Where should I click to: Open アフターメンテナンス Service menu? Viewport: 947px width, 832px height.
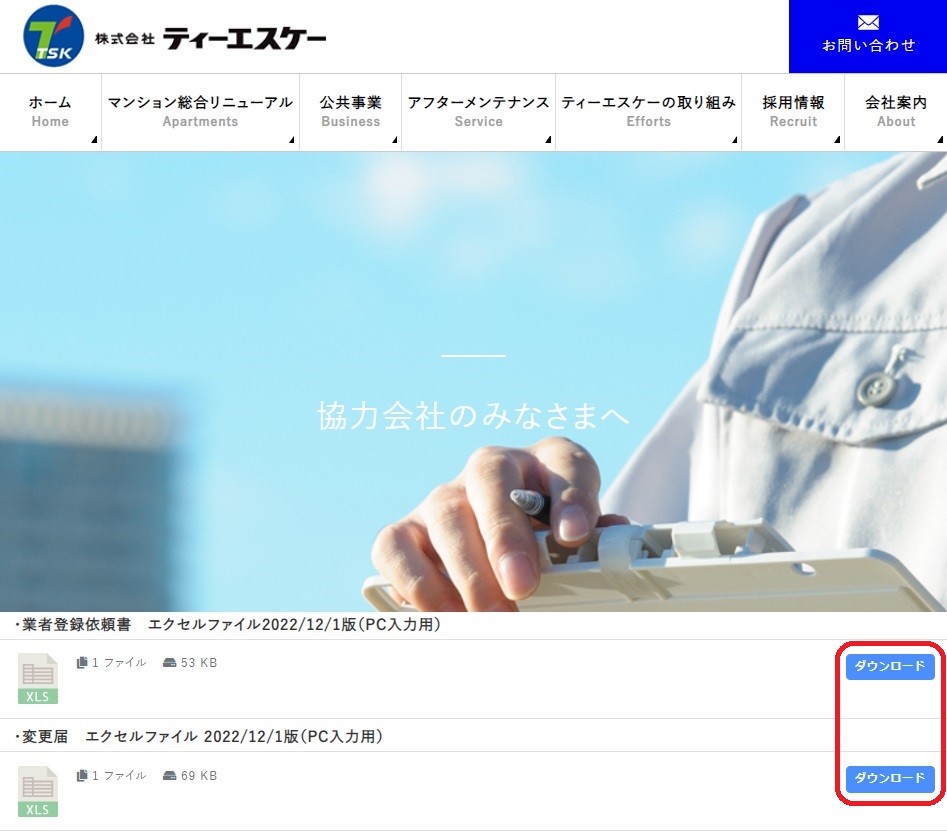tap(478, 112)
